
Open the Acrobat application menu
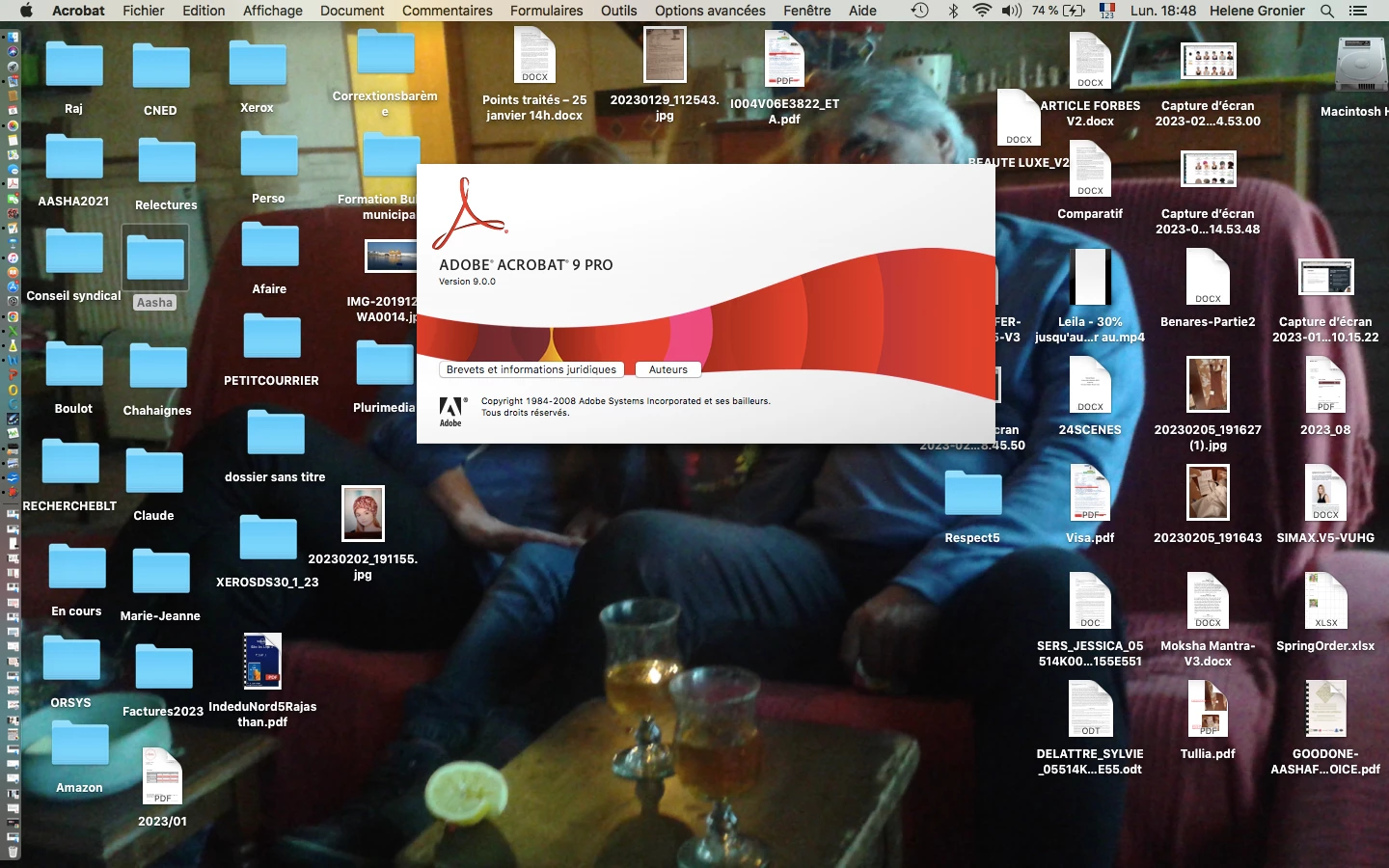(x=78, y=11)
